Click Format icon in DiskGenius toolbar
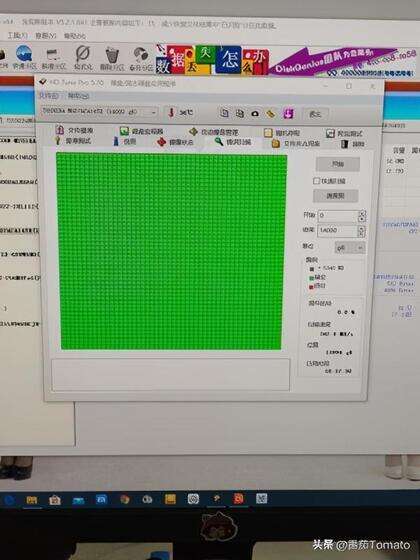The width and height of the screenshot is (420, 560). click(x=83, y=58)
